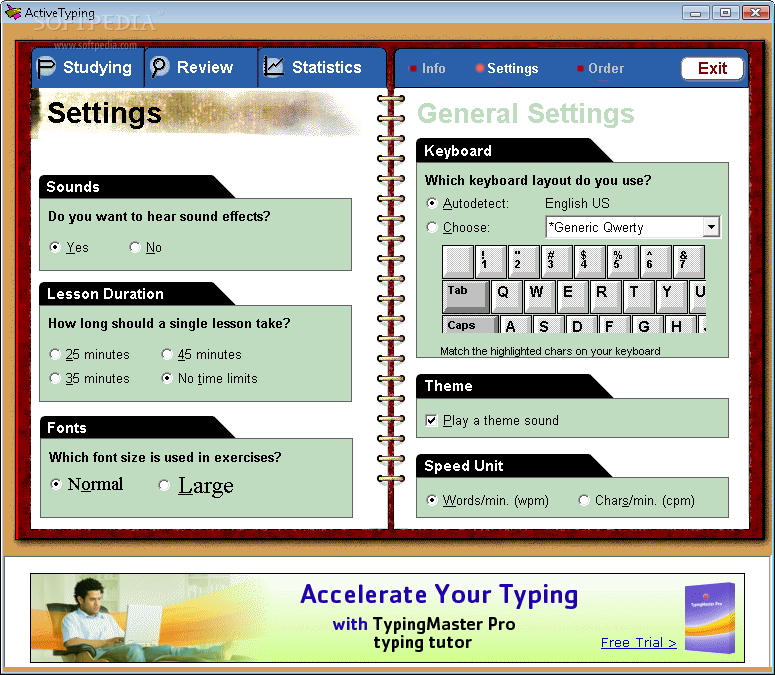
Task: Click the TypingMaster Pro box image
Action: pyautogui.click(x=710, y=618)
